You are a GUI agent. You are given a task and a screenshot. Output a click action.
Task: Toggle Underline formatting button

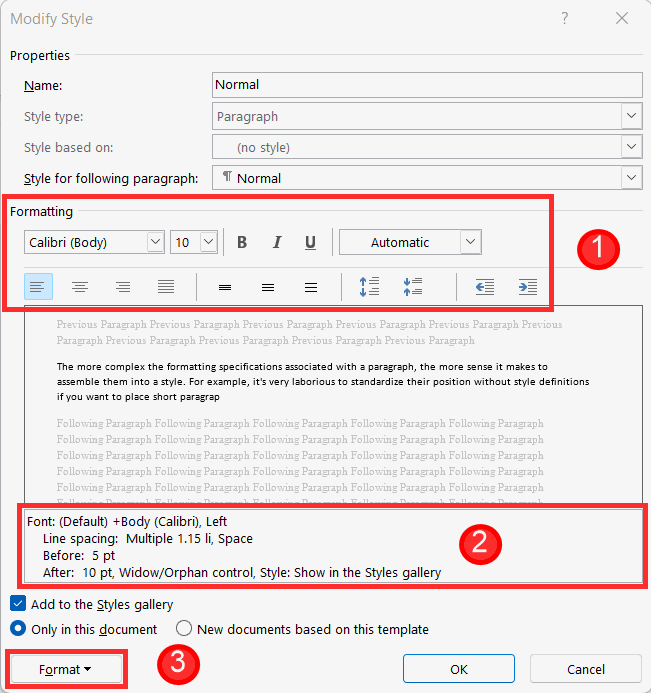pyautogui.click(x=310, y=242)
